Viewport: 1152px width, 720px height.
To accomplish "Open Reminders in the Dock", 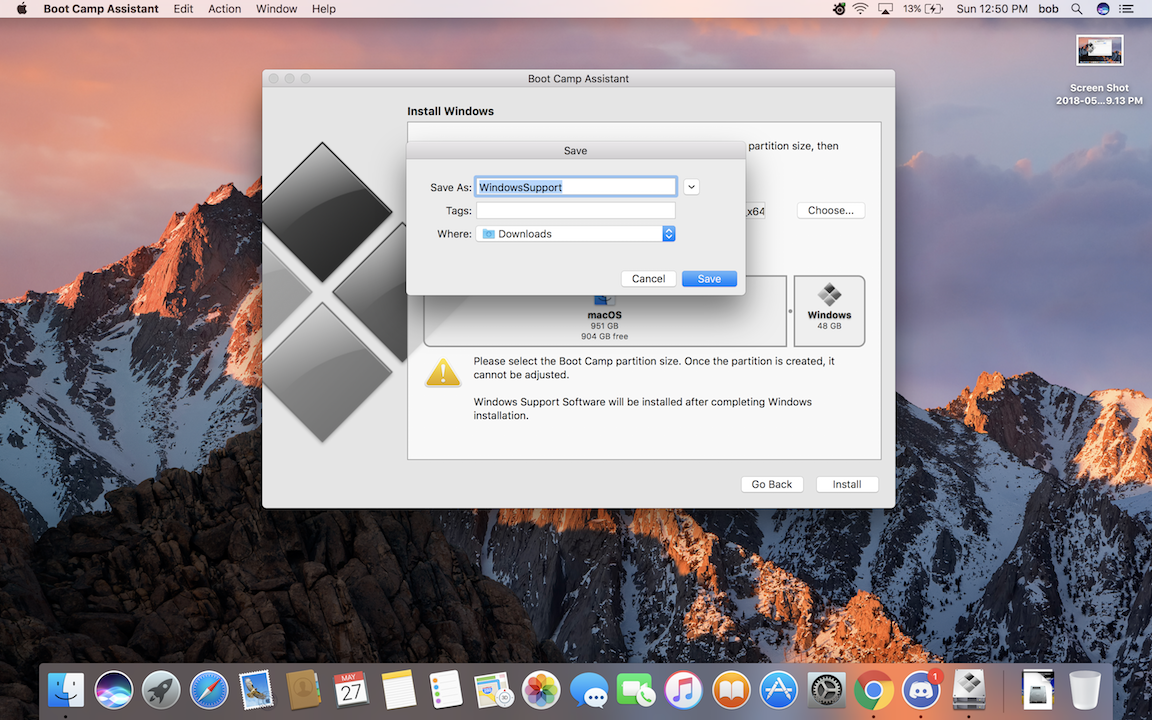I will click(x=446, y=691).
